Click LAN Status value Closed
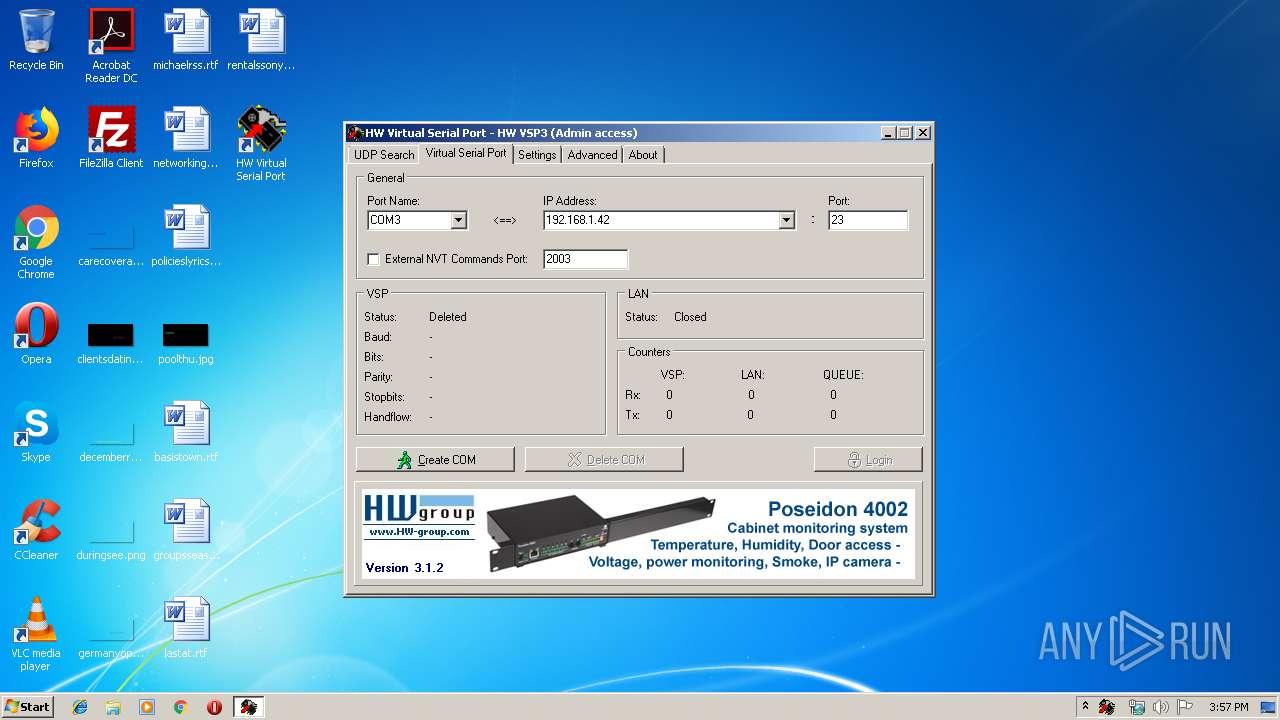This screenshot has height=720, width=1280. coord(690,317)
